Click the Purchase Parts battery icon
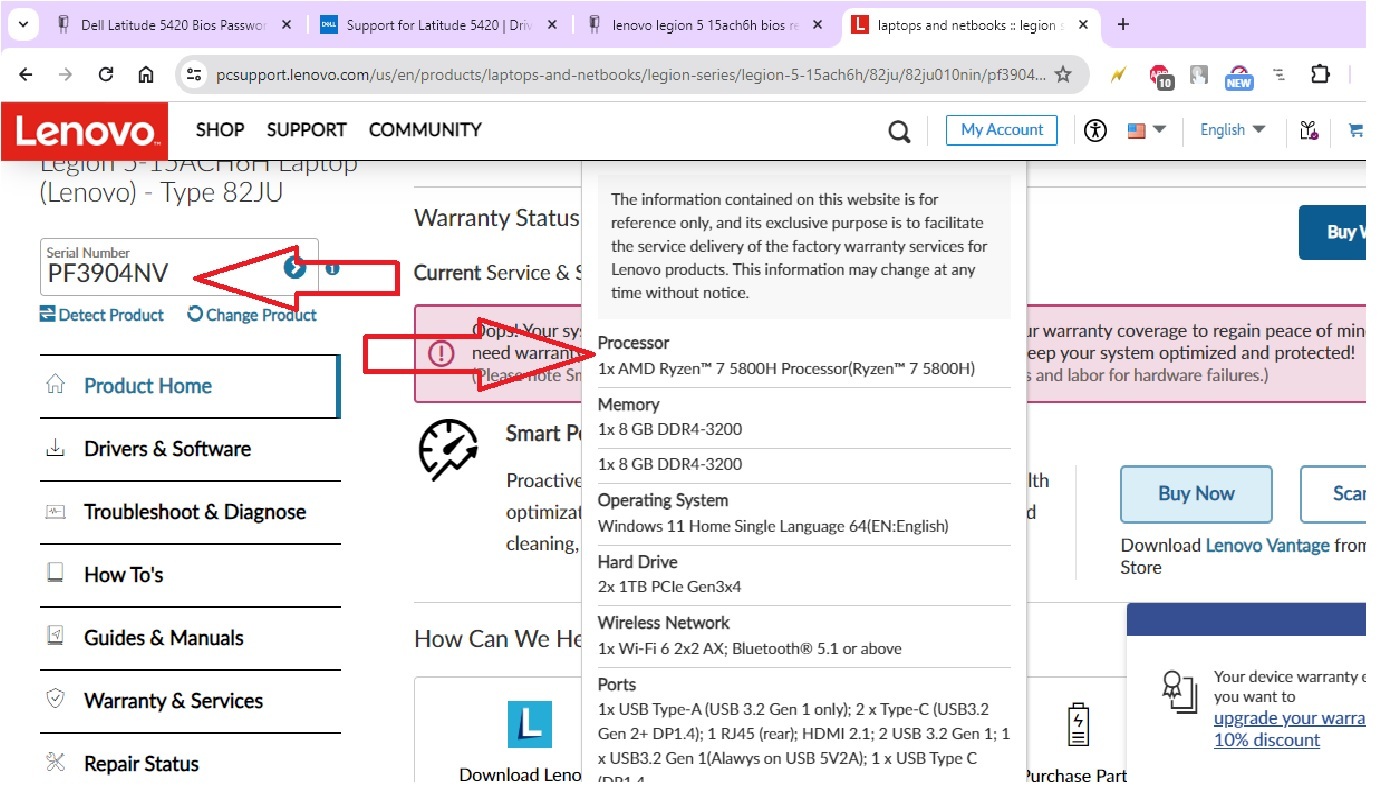 click(1078, 725)
